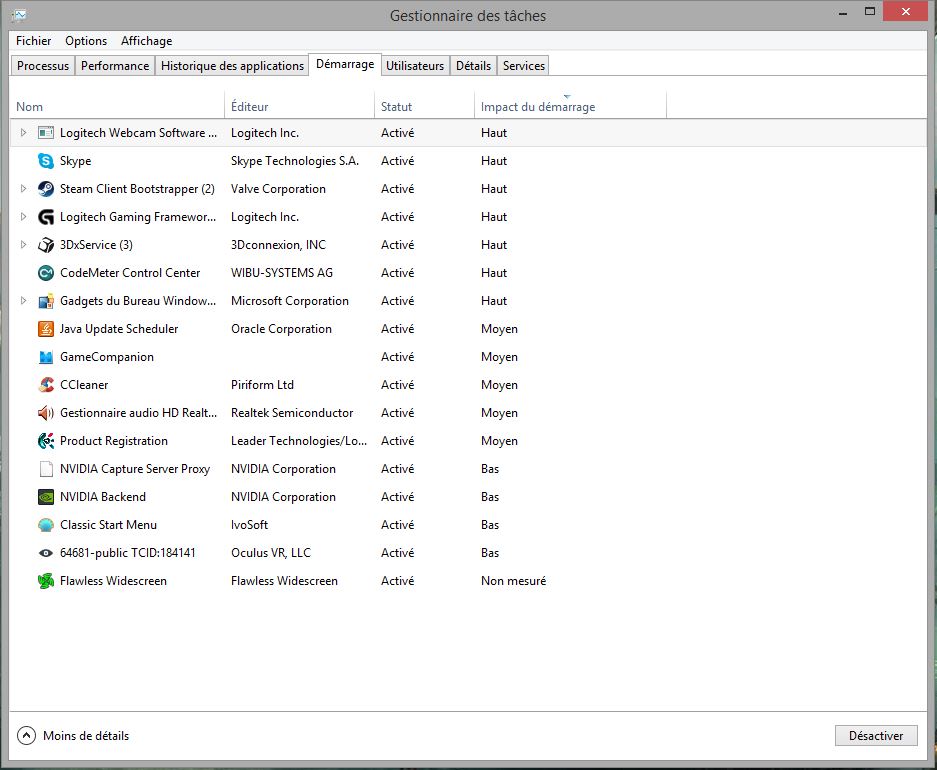Sort by Impact du démarrage column
Image resolution: width=937 pixels, height=770 pixels.
570,106
